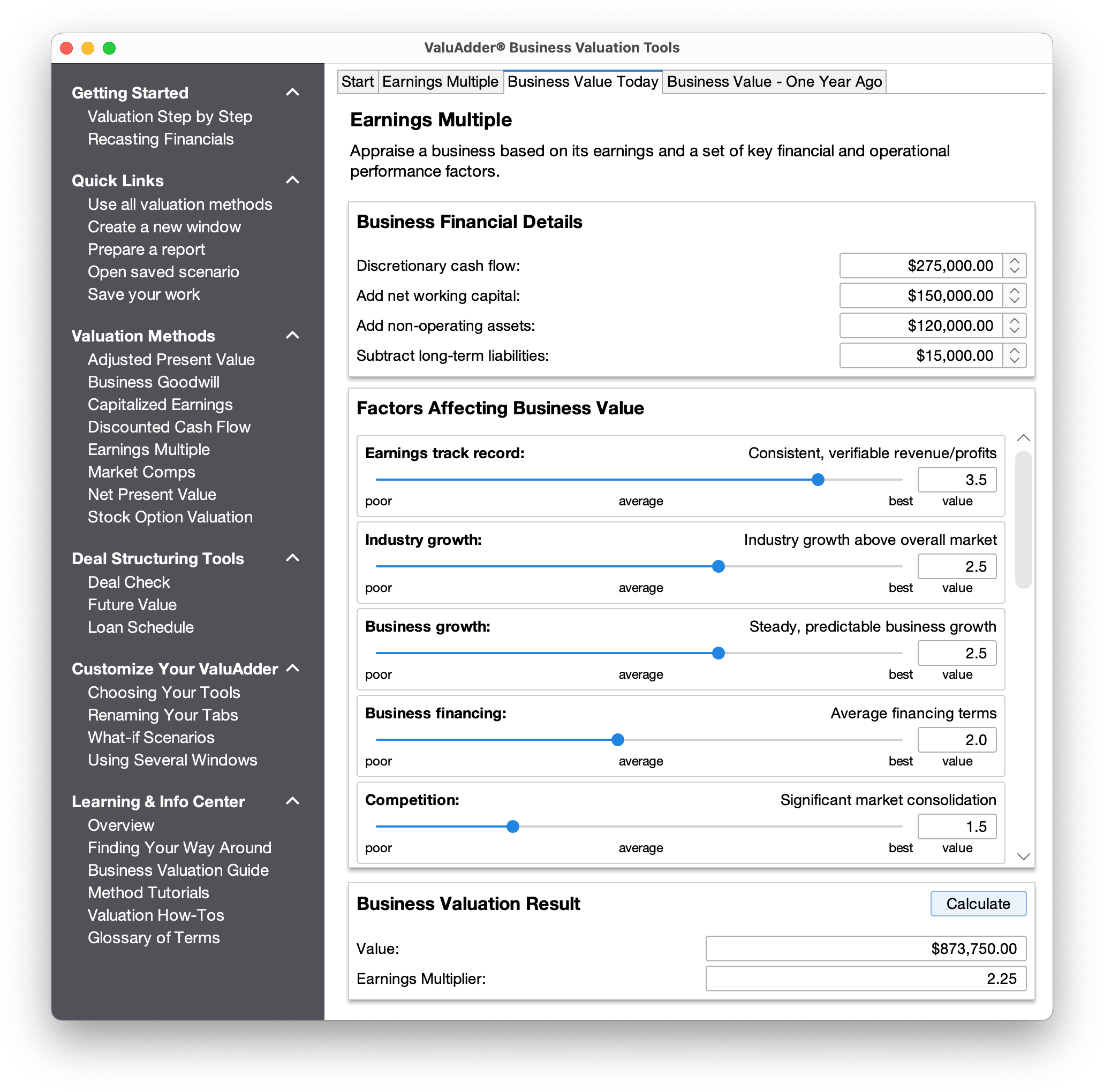Collapse the Learning & Info Center chevron
Screen dimensions: 1104x1092
tap(292, 801)
